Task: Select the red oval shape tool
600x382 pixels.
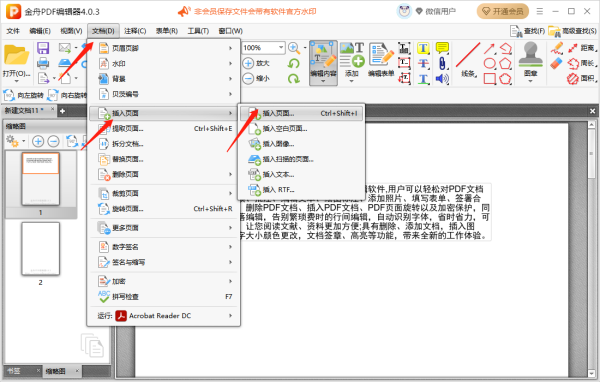Action: pos(489,64)
